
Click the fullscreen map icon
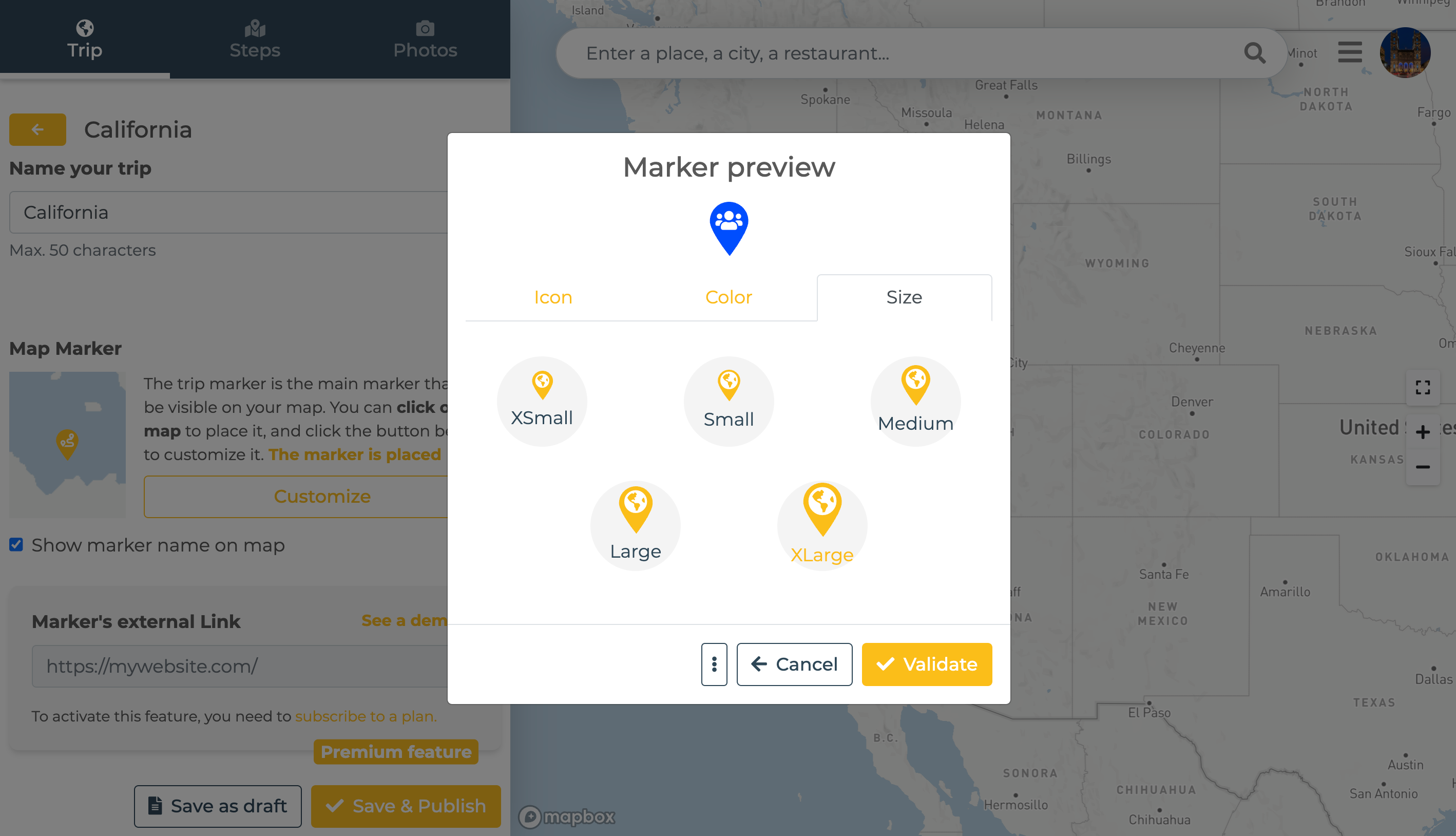(1422, 388)
